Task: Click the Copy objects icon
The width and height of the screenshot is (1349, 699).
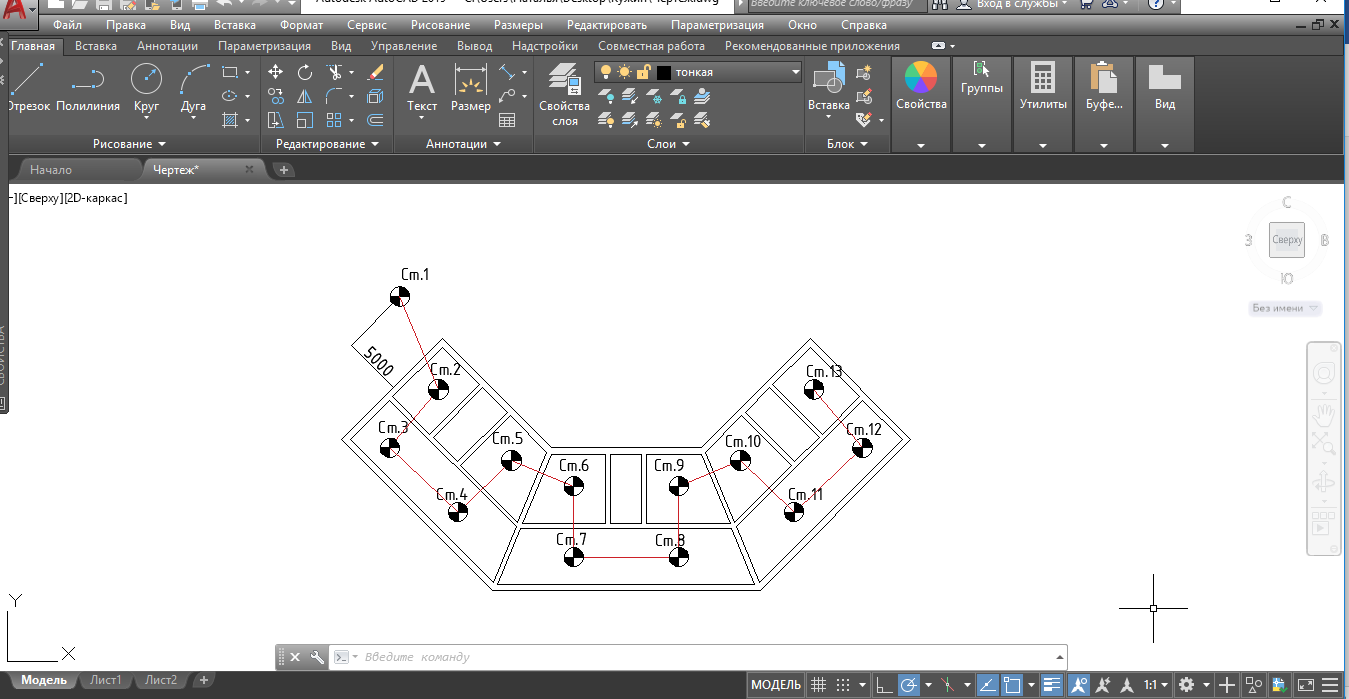Action: tap(276, 96)
